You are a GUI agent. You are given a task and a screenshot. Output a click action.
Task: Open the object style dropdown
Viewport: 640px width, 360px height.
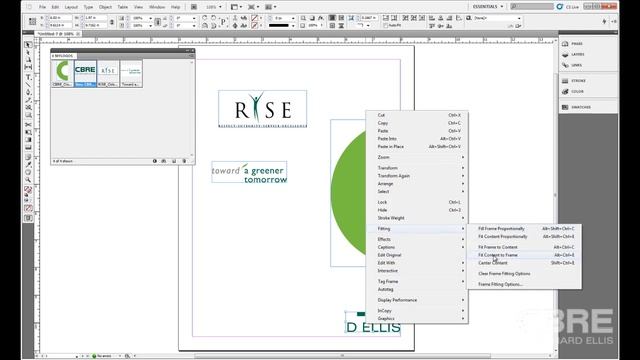tap(519, 18)
